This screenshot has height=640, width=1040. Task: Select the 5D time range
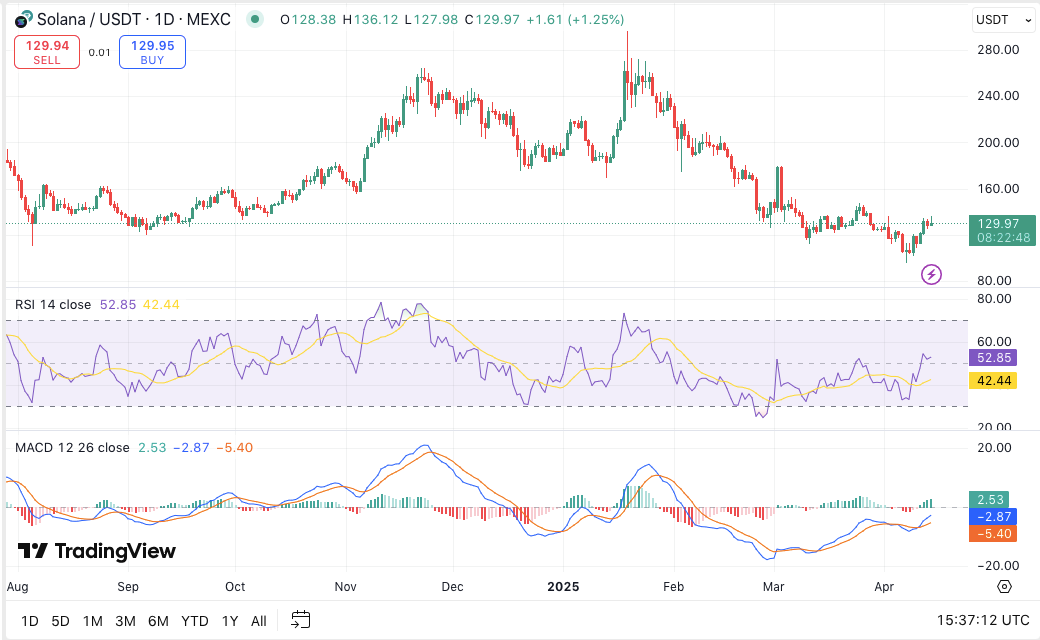point(61,621)
